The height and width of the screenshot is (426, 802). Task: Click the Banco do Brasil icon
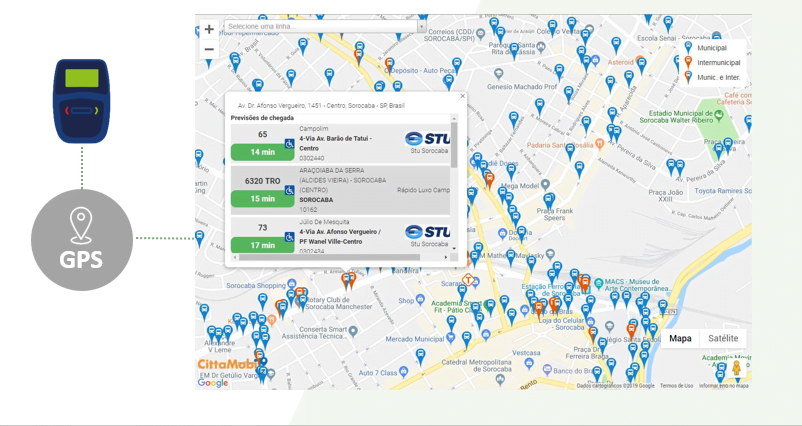pyautogui.click(x=547, y=370)
